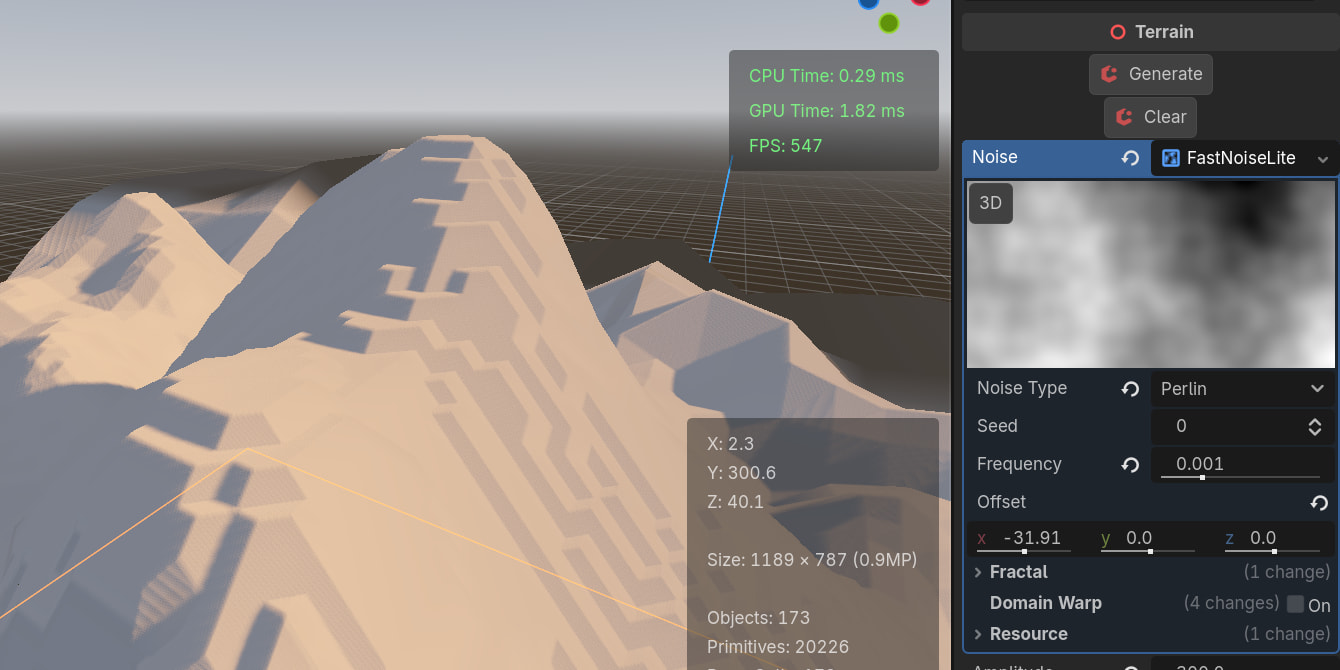Screen dimensions: 1340x670
Task: Open the FastNoiseLite resource dropdown arrow
Action: click(1323, 159)
